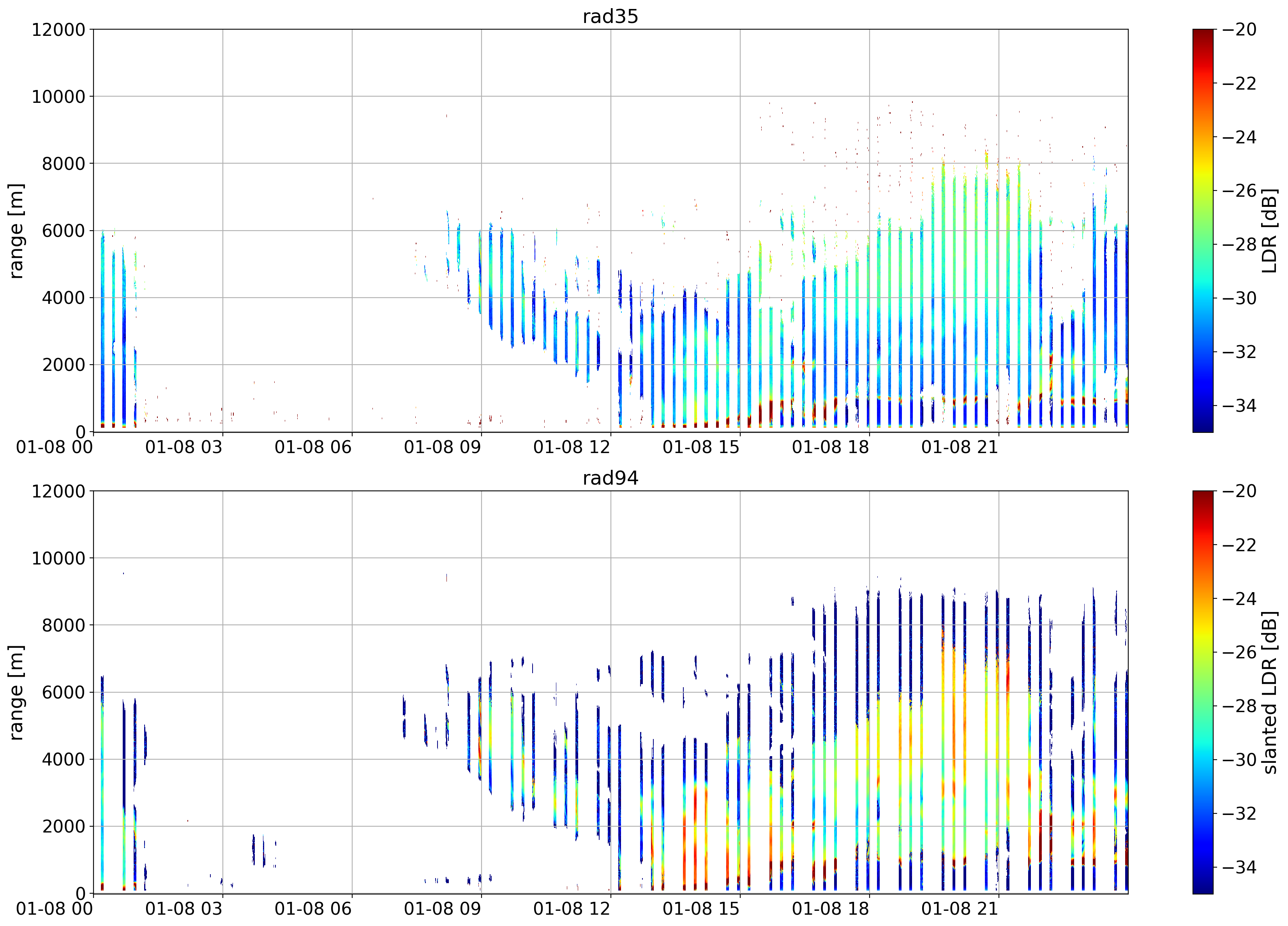Click the 10000 range tick on rad94
The image size is (1288, 926).
click(x=58, y=558)
